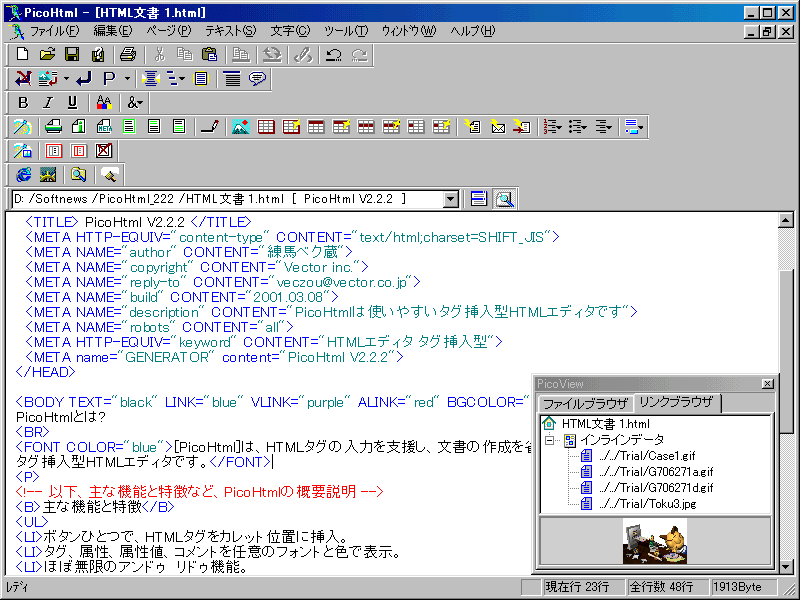
Task: Click the Undo arrow icon
Action: pos(333,54)
